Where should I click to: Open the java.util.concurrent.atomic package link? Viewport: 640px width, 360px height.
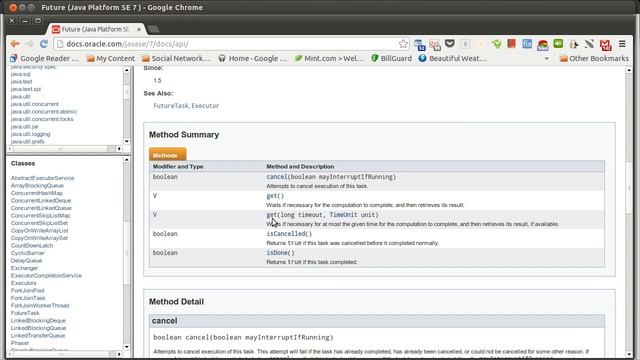(44, 111)
